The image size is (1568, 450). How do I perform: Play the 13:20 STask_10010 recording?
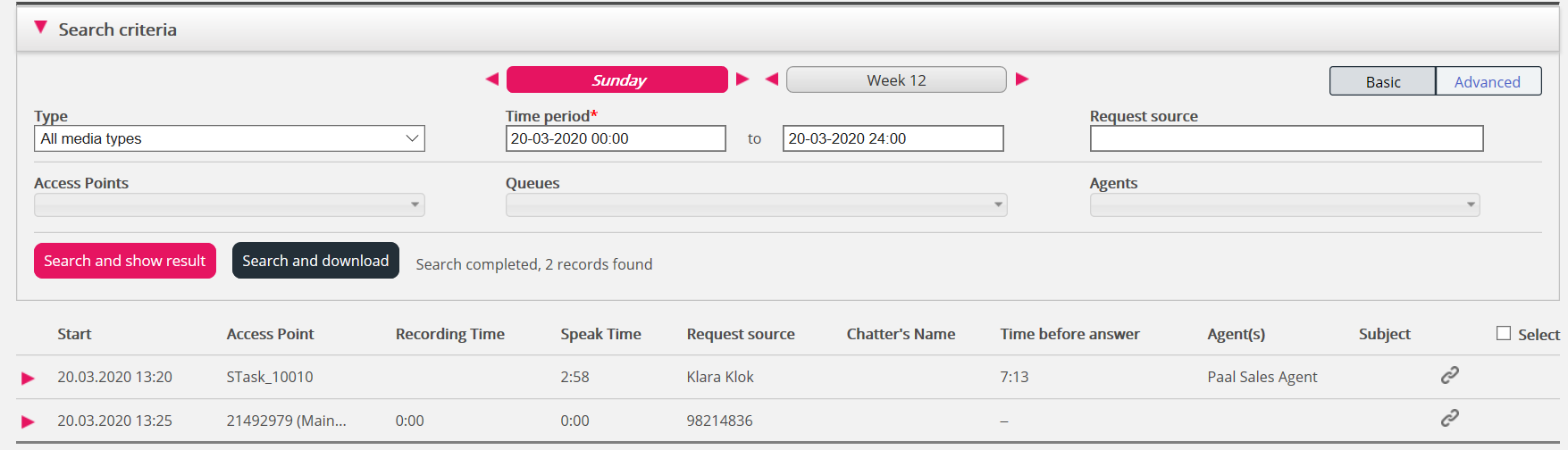[28, 378]
